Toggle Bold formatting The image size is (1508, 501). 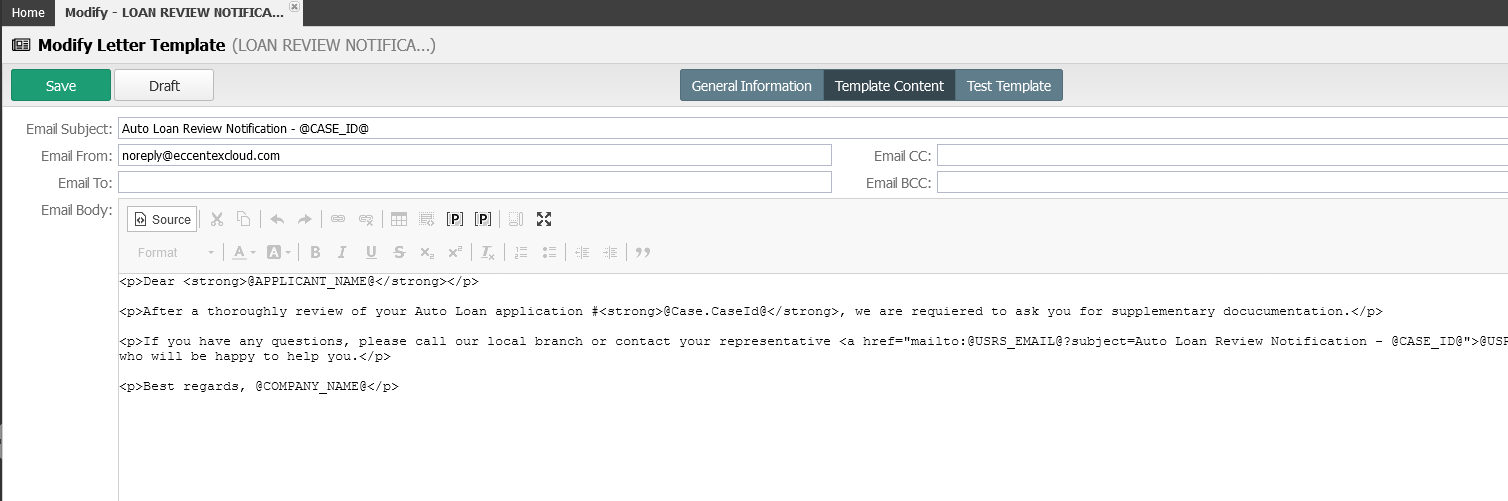(x=315, y=252)
